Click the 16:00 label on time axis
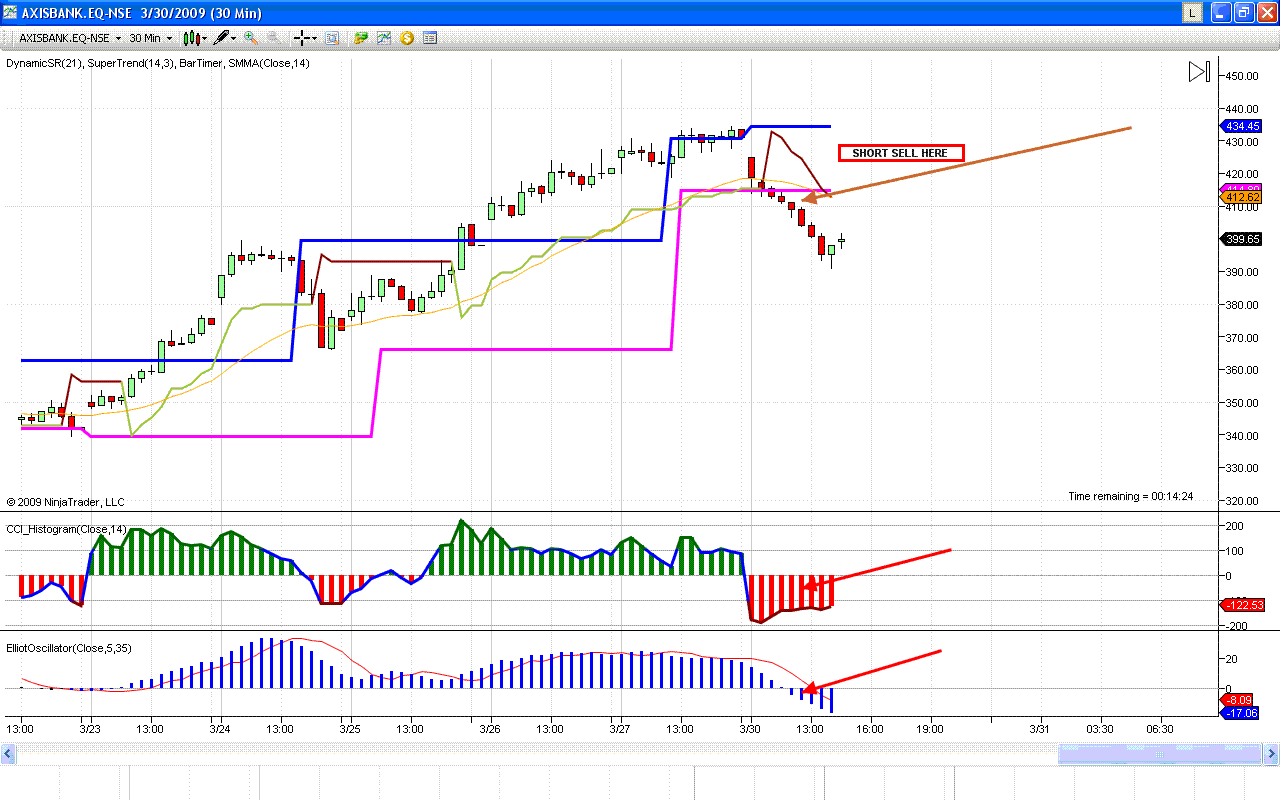1280x800 pixels. (x=870, y=729)
